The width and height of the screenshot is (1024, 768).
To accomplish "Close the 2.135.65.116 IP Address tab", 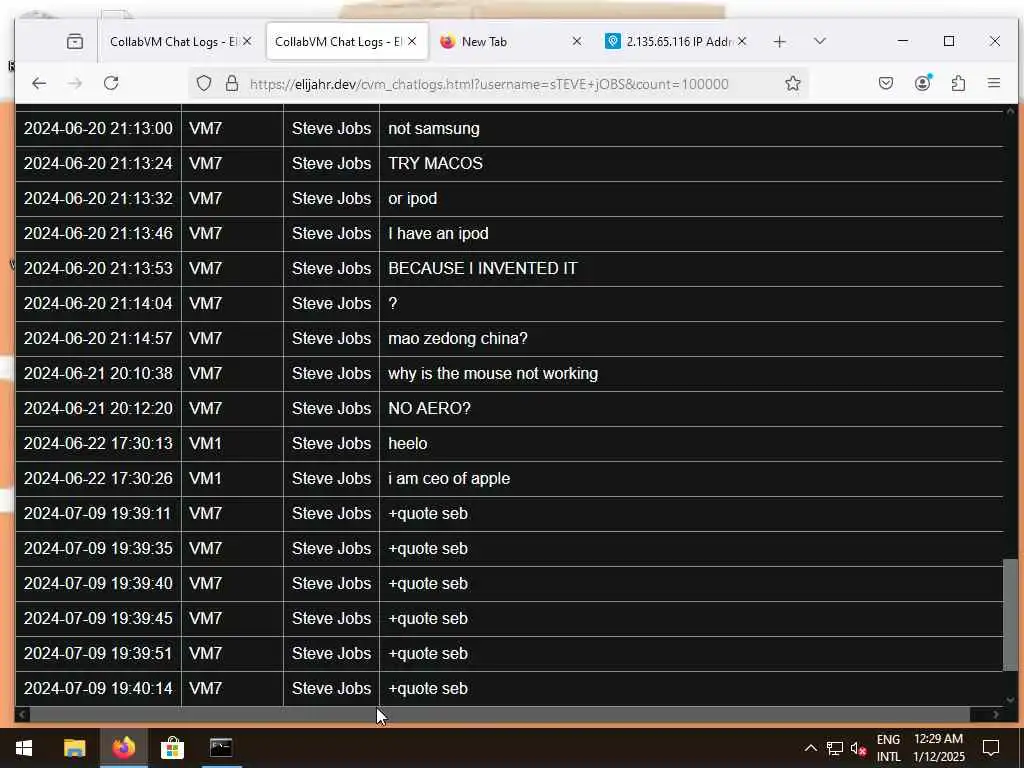I will coord(742,42).
